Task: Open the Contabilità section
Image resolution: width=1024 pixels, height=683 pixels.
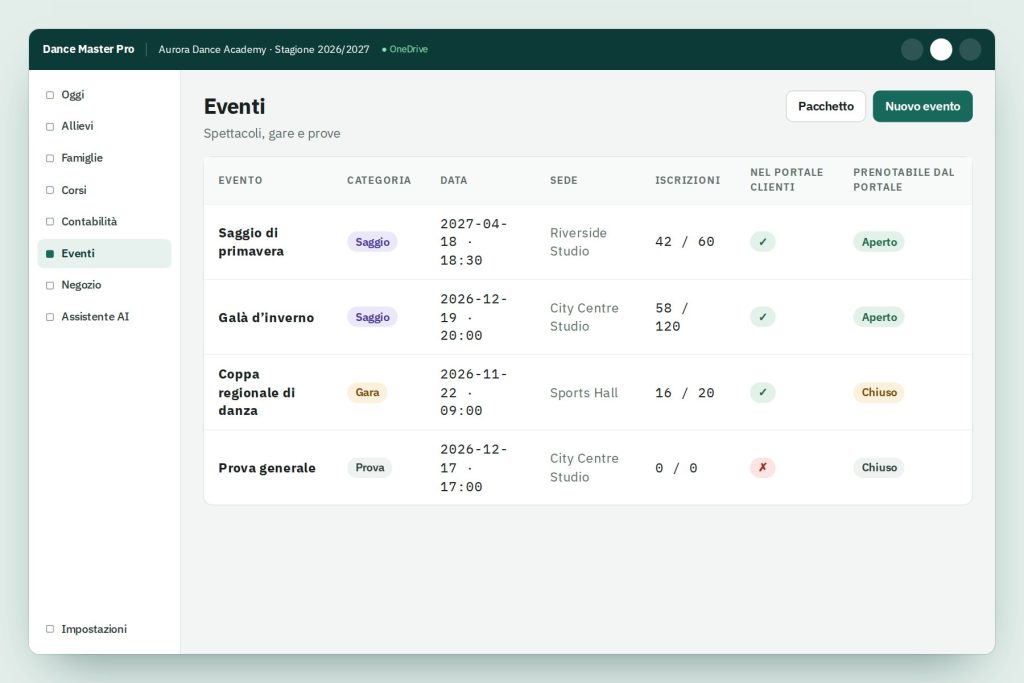Action: coord(104,221)
